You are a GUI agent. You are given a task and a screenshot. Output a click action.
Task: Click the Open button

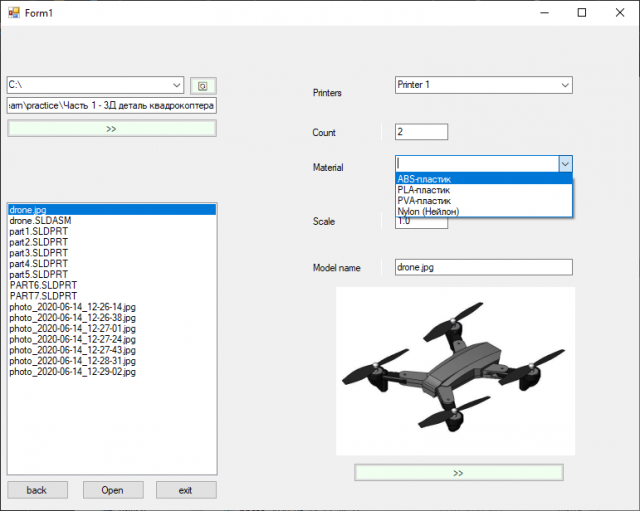tap(112, 490)
